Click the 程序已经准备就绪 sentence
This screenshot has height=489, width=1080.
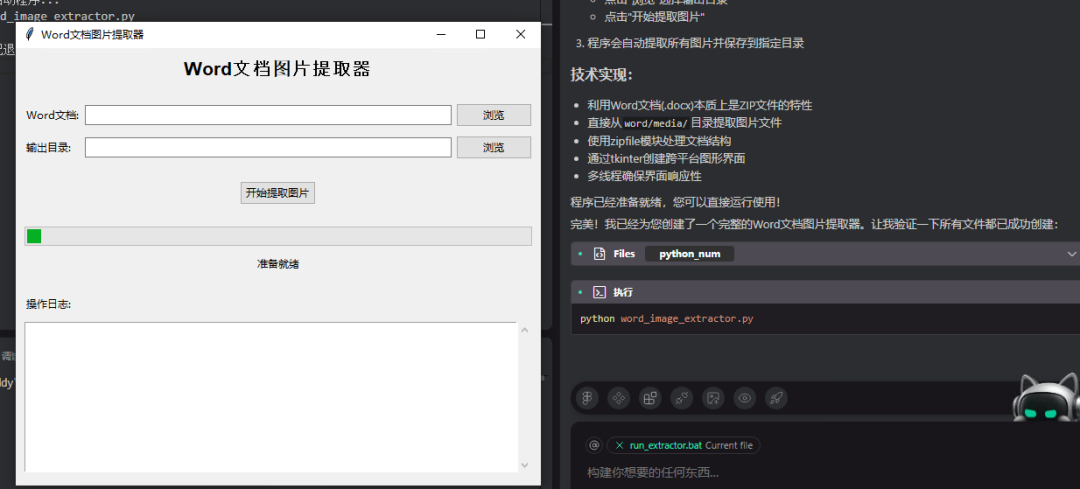coord(675,202)
